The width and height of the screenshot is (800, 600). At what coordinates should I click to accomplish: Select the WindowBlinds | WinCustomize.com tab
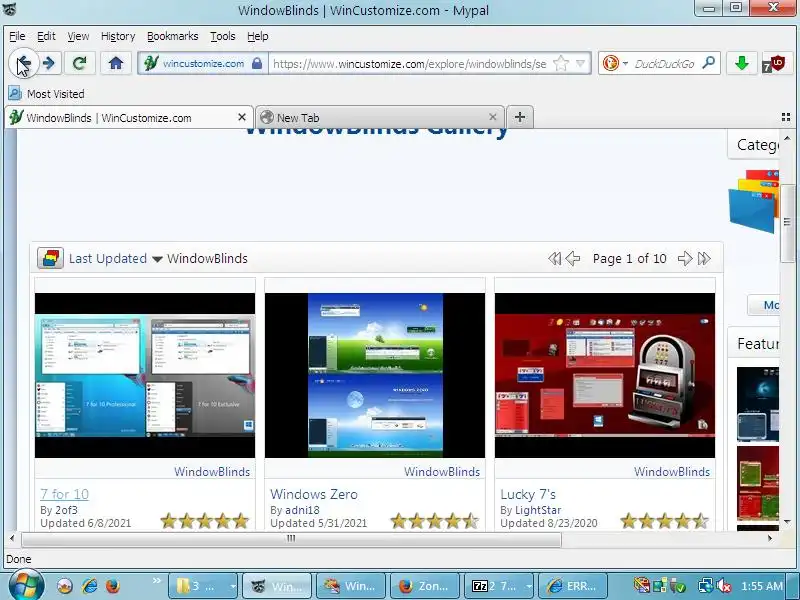[x=129, y=118]
